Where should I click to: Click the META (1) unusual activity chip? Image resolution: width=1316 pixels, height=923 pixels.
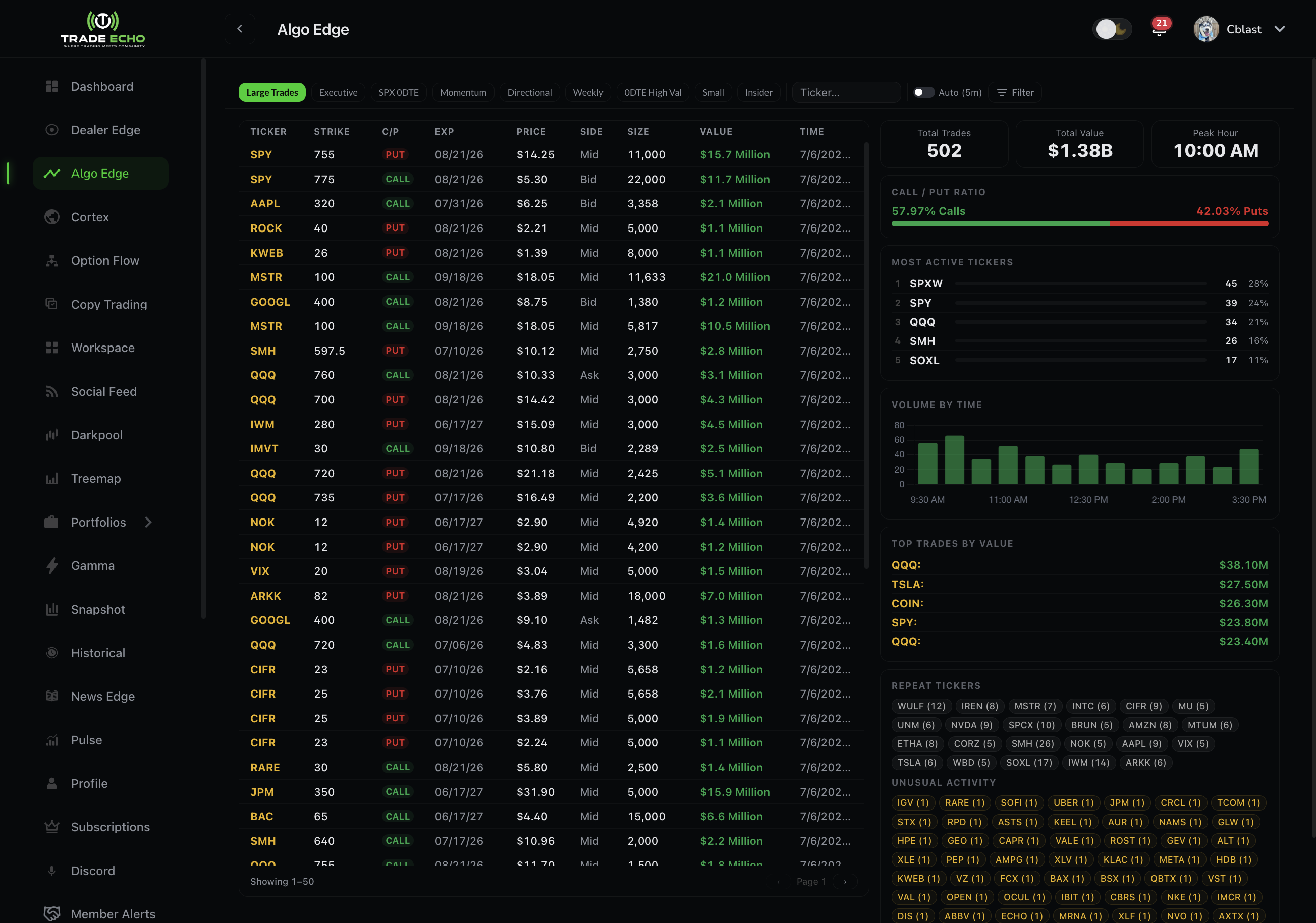(x=1180, y=859)
